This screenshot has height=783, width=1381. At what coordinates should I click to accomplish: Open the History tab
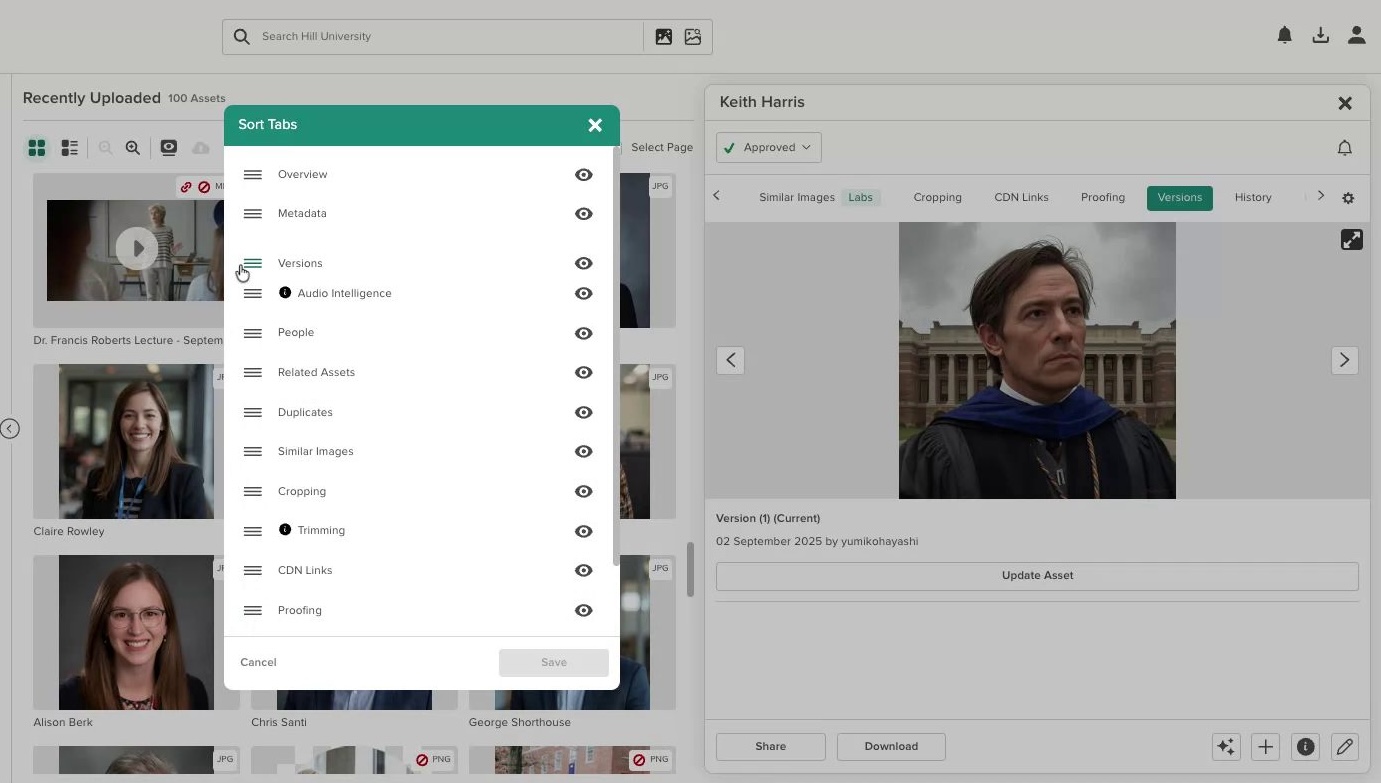1253,198
